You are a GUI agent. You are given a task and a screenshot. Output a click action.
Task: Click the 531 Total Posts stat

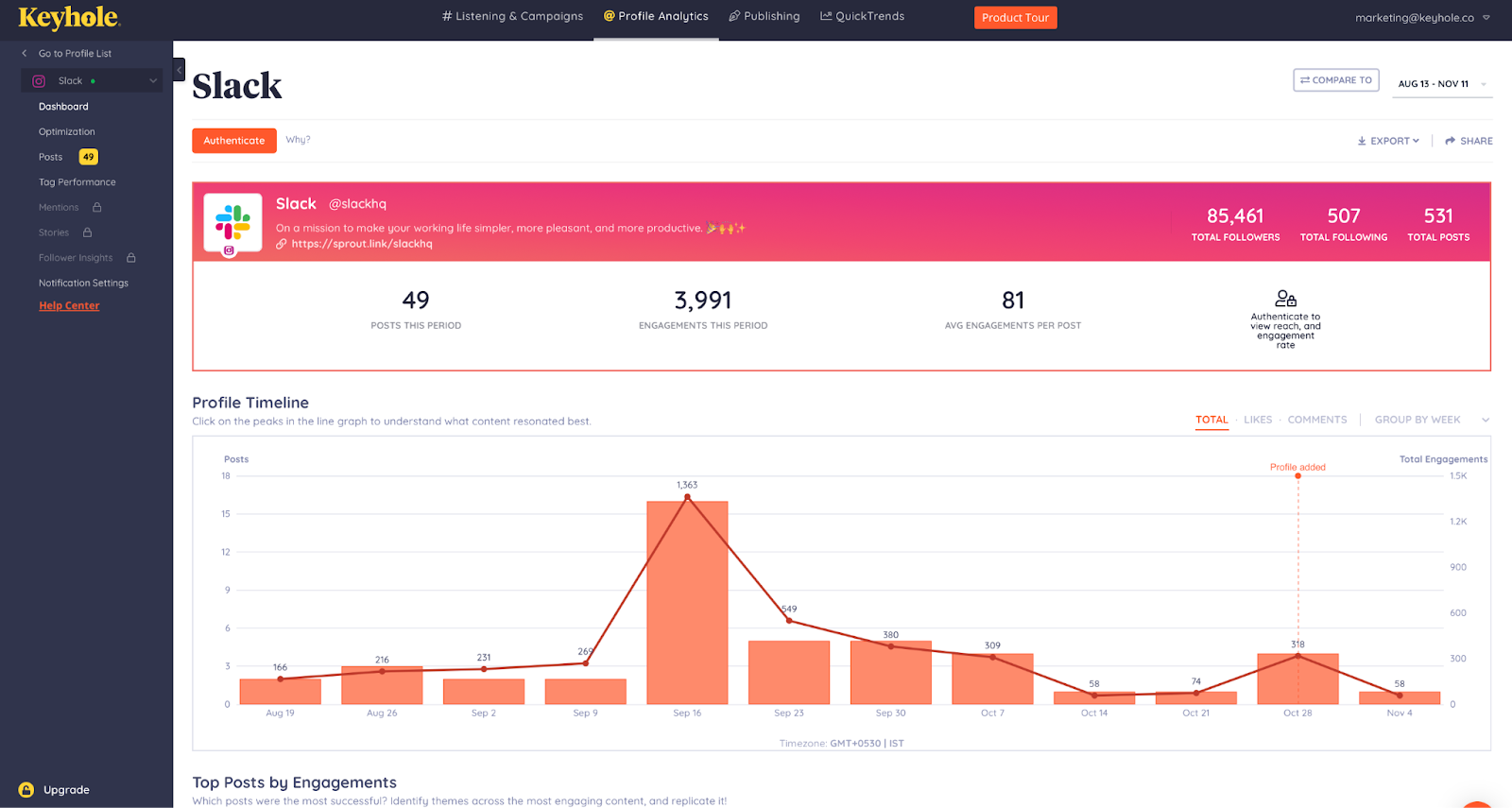(x=1438, y=225)
